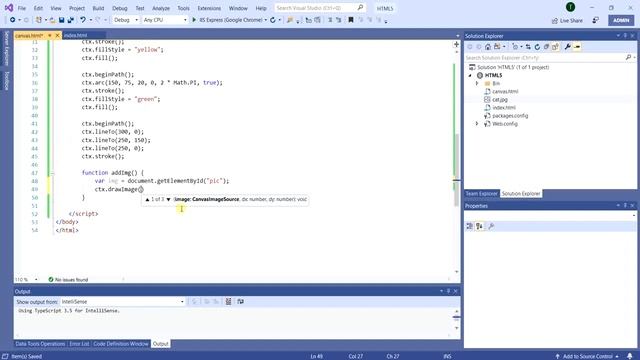
Task: Toggle the bookmark toolbar icon
Action: point(351,20)
